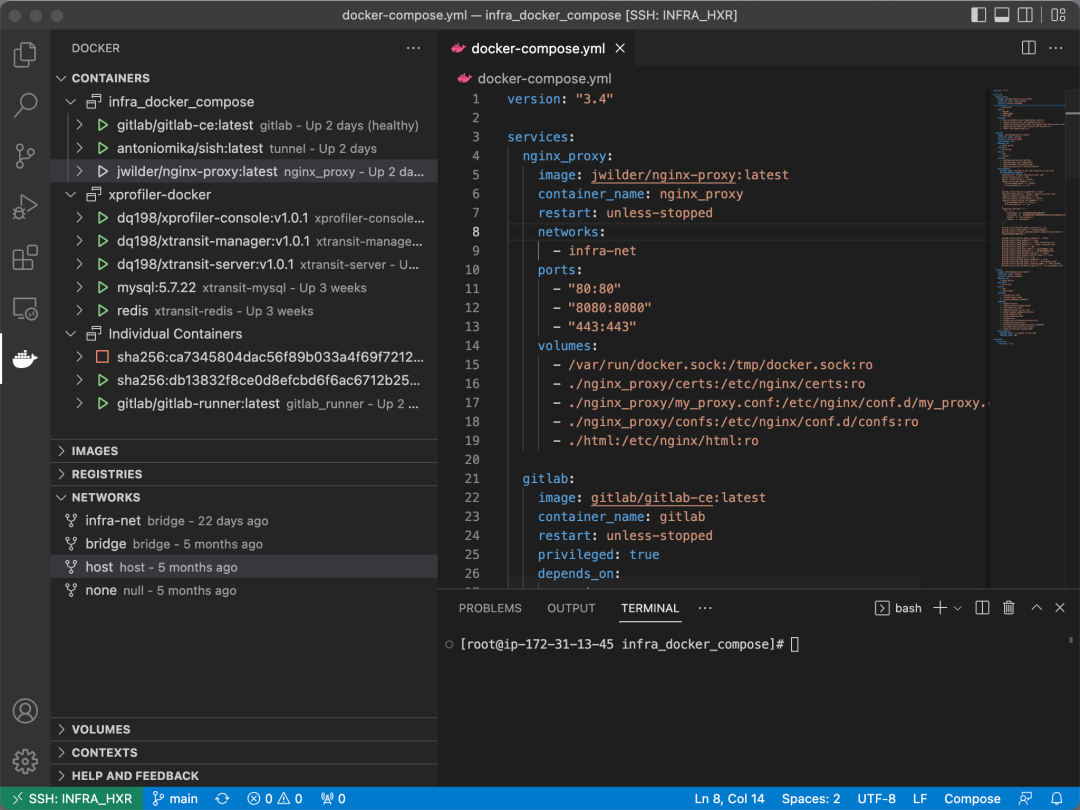Collapse the NETWORKS section

(x=244, y=497)
